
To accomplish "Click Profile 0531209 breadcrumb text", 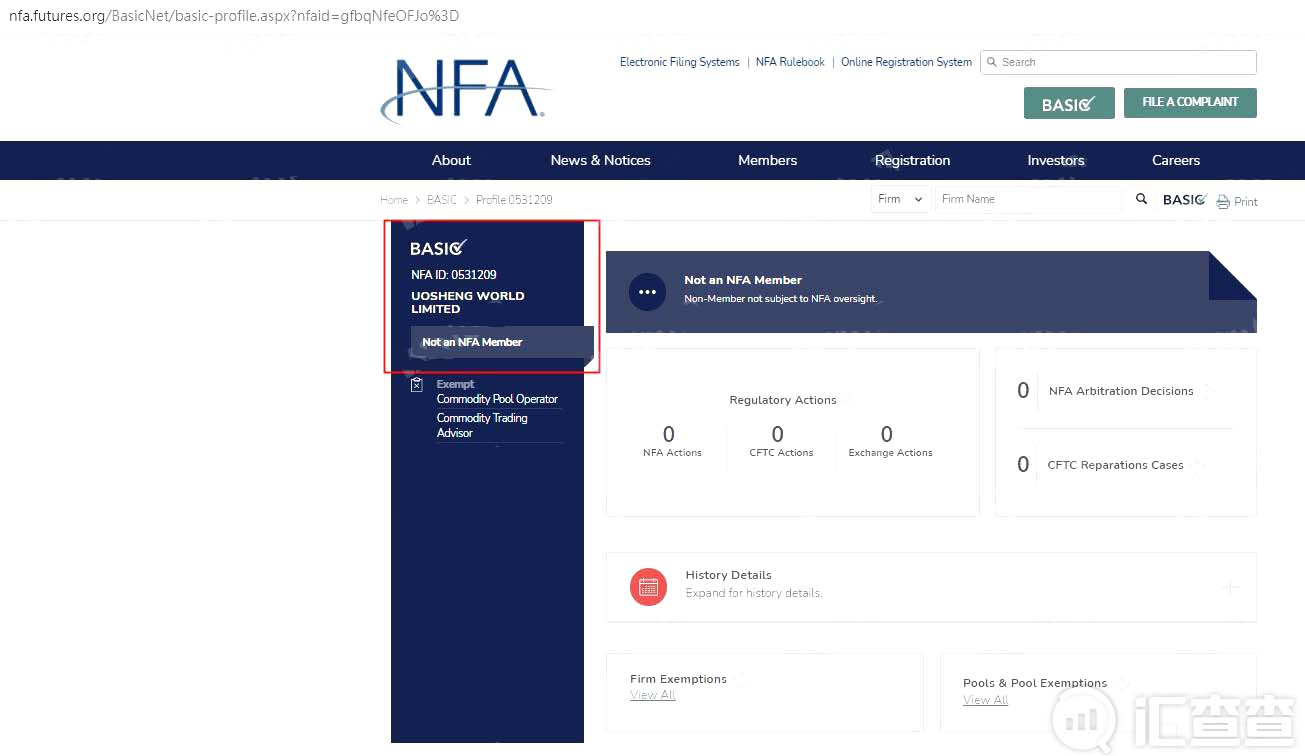I will [514, 200].
